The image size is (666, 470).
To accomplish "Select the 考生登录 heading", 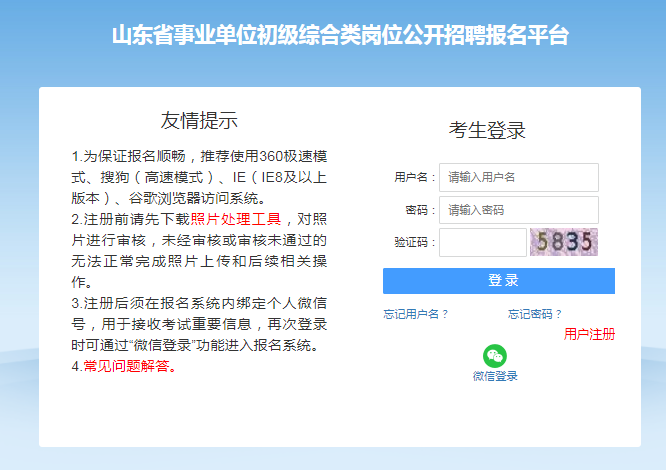I will 487,130.
